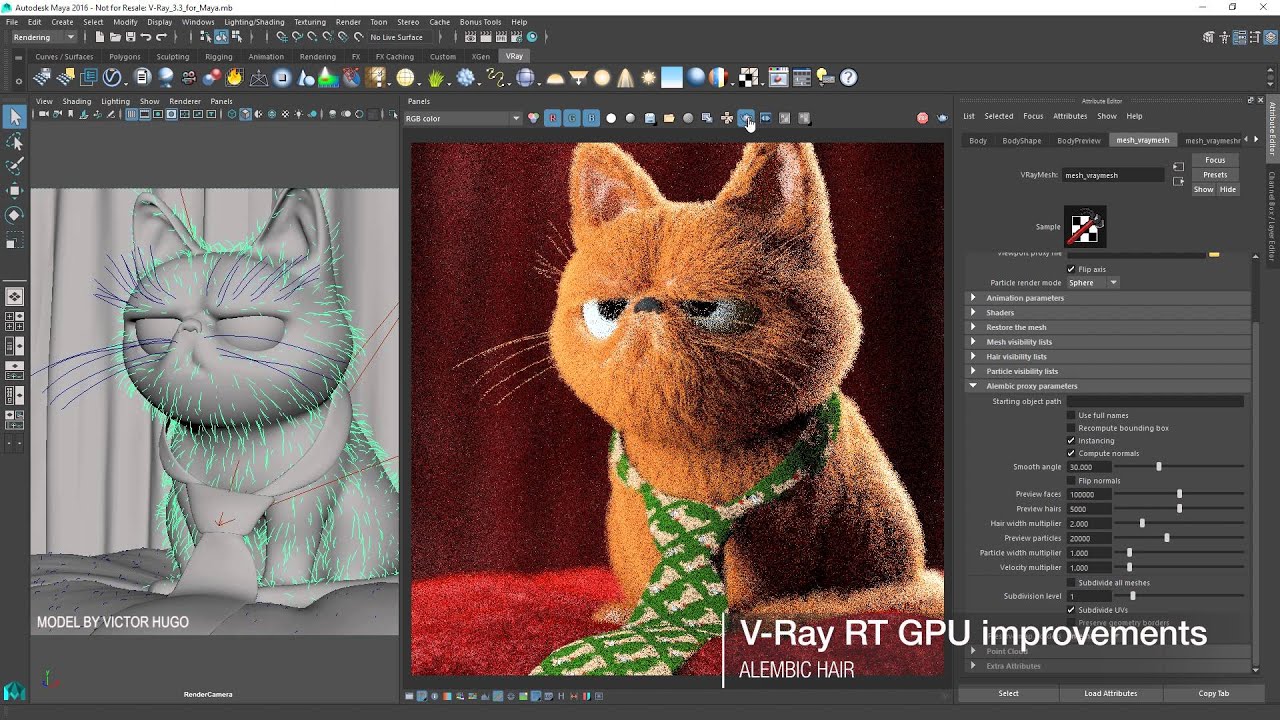Click the undo arrow icon

146,37
